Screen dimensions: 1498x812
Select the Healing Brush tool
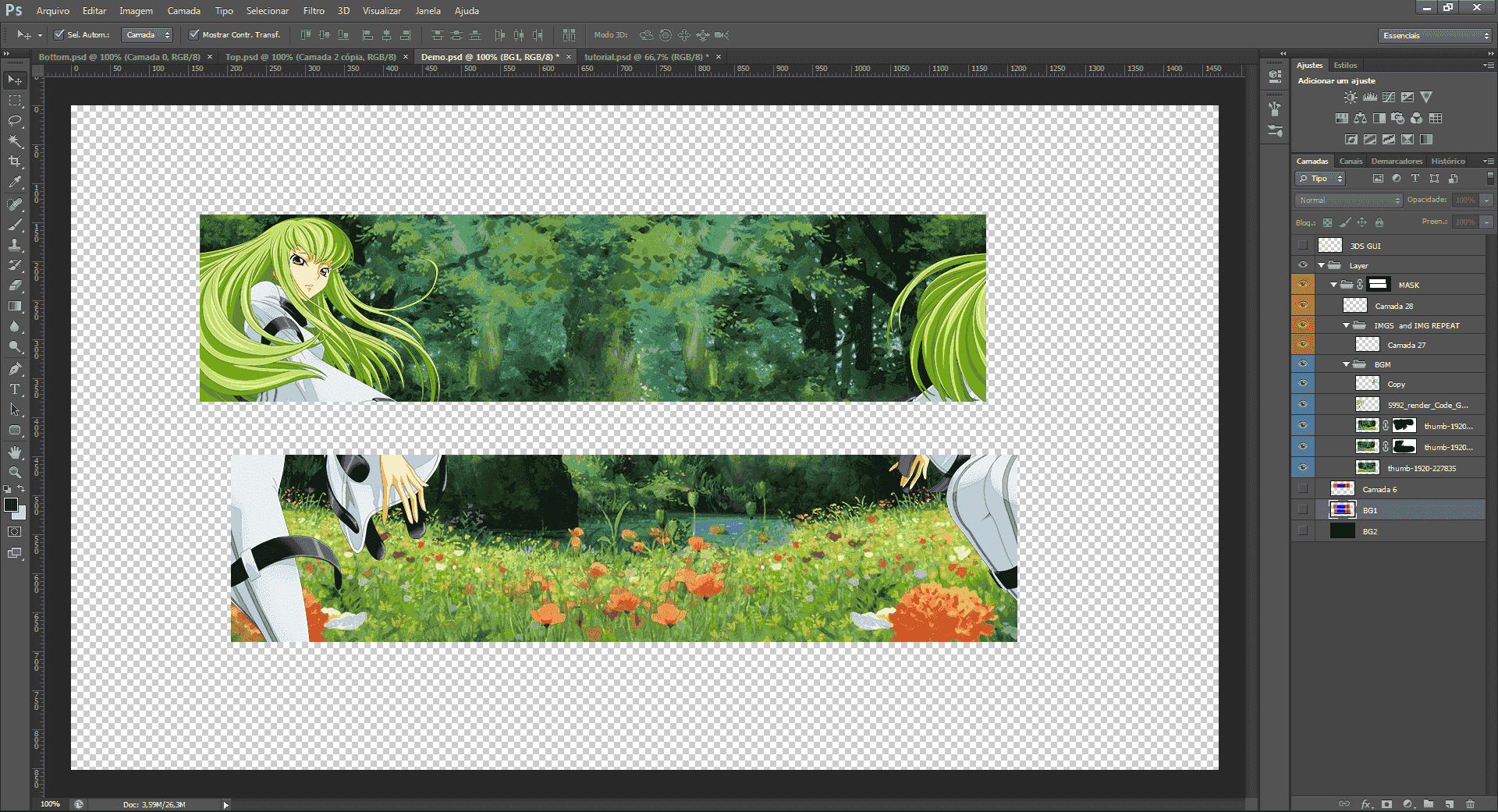pyautogui.click(x=15, y=204)
